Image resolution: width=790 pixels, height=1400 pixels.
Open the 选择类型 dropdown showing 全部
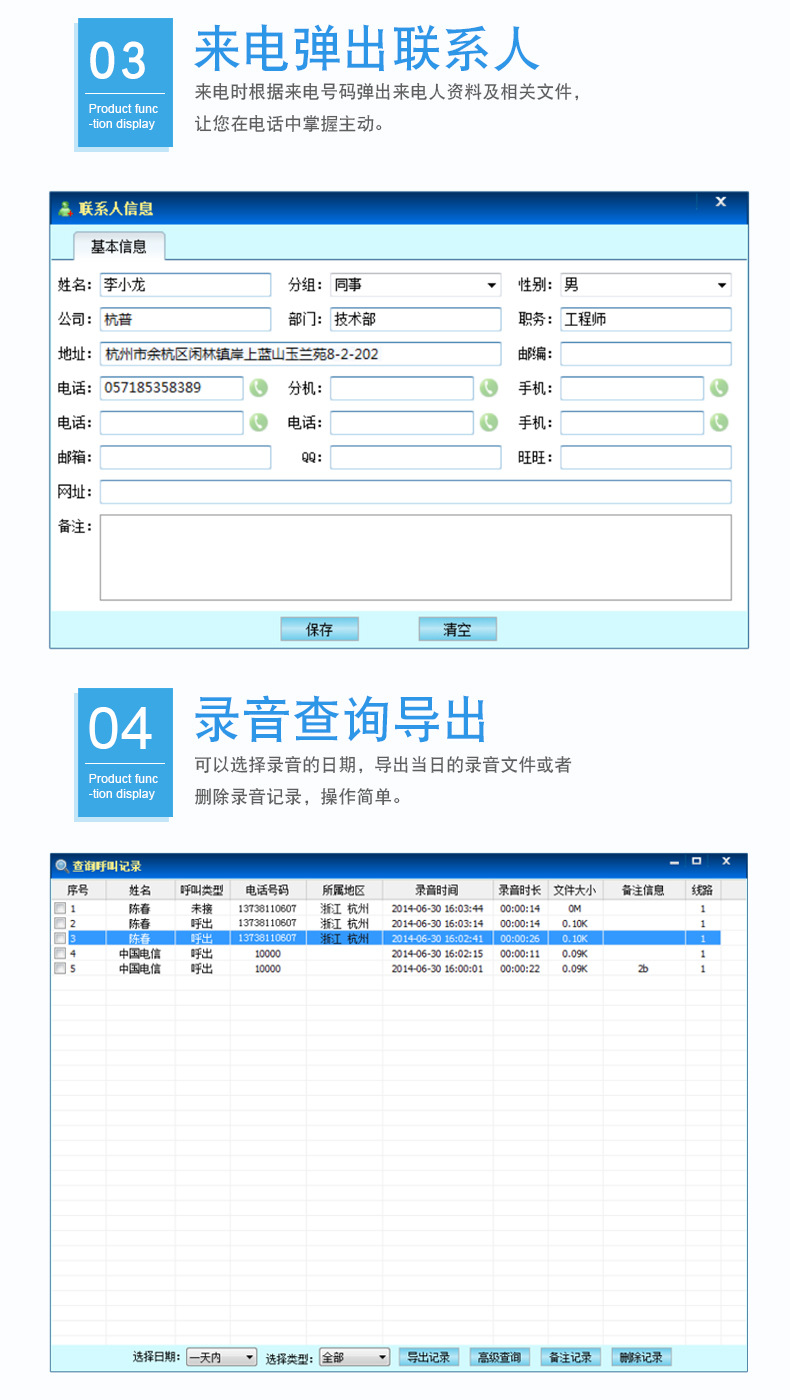pos(354,1358)
